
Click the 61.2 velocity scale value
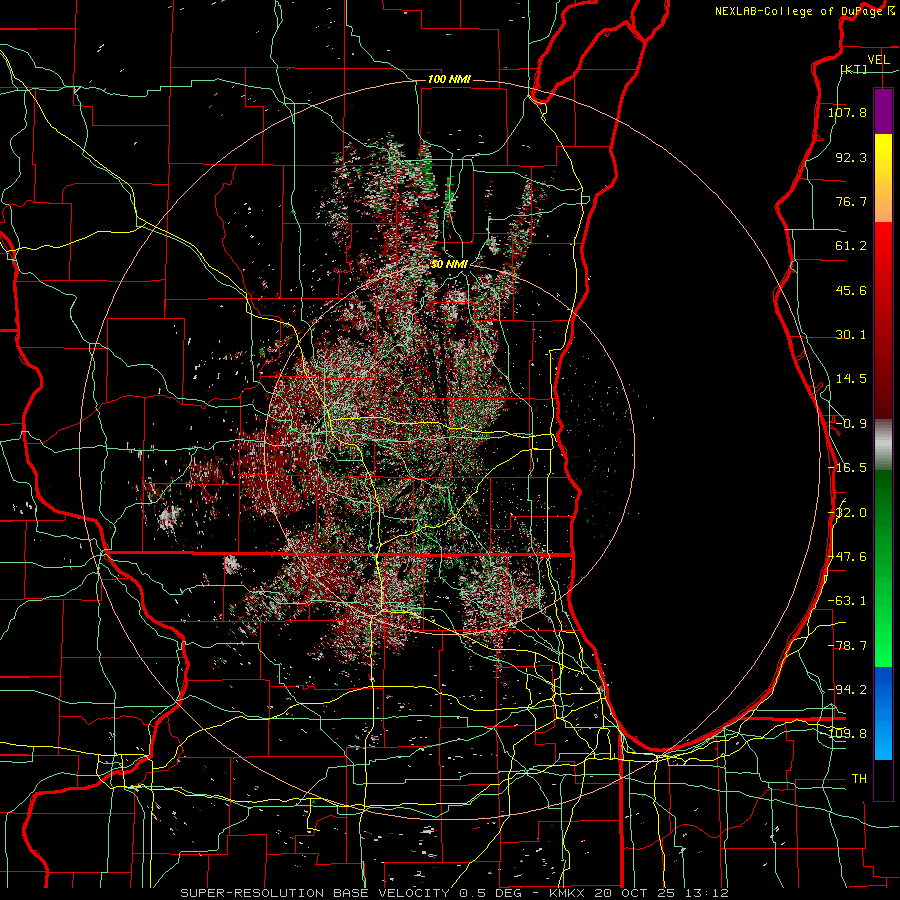coord(851,246)
